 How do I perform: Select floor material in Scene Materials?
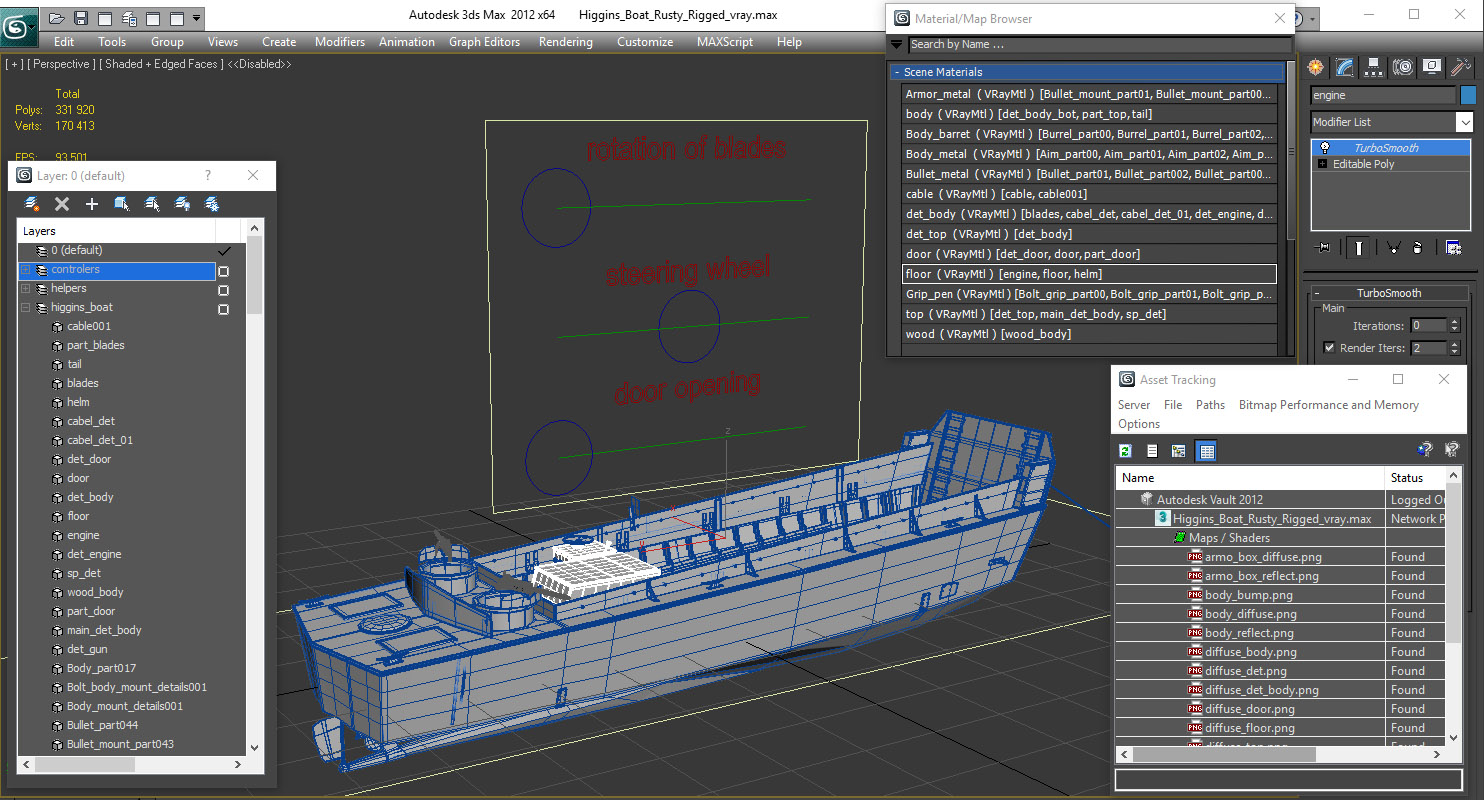point(1089,274)
